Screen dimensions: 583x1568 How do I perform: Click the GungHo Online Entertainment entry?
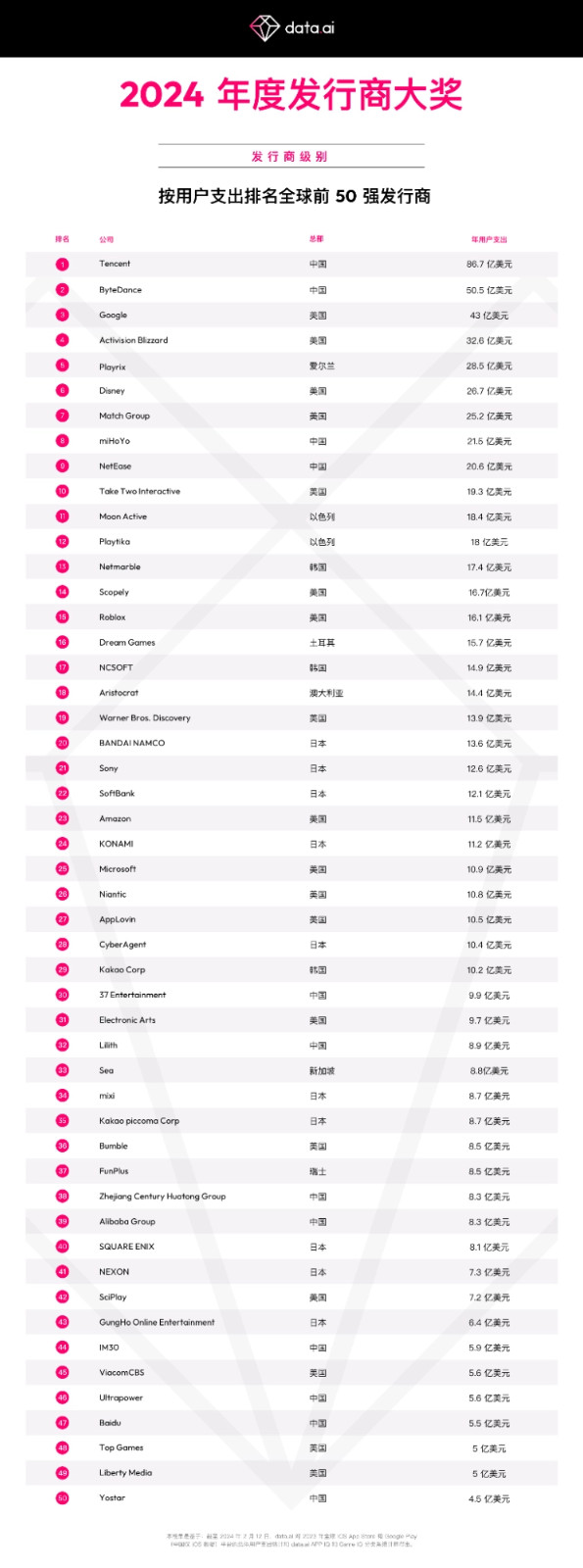(157, 1322)
